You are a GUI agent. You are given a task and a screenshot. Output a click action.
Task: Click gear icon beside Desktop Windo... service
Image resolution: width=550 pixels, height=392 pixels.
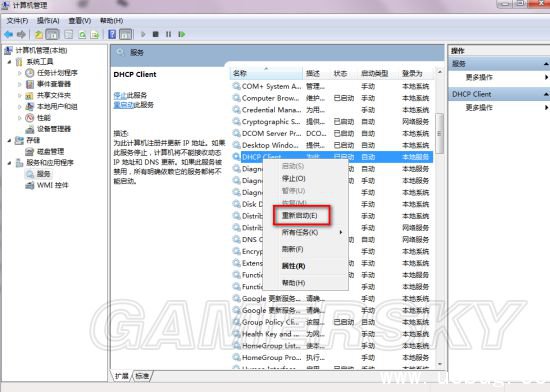tap(237, 145)
